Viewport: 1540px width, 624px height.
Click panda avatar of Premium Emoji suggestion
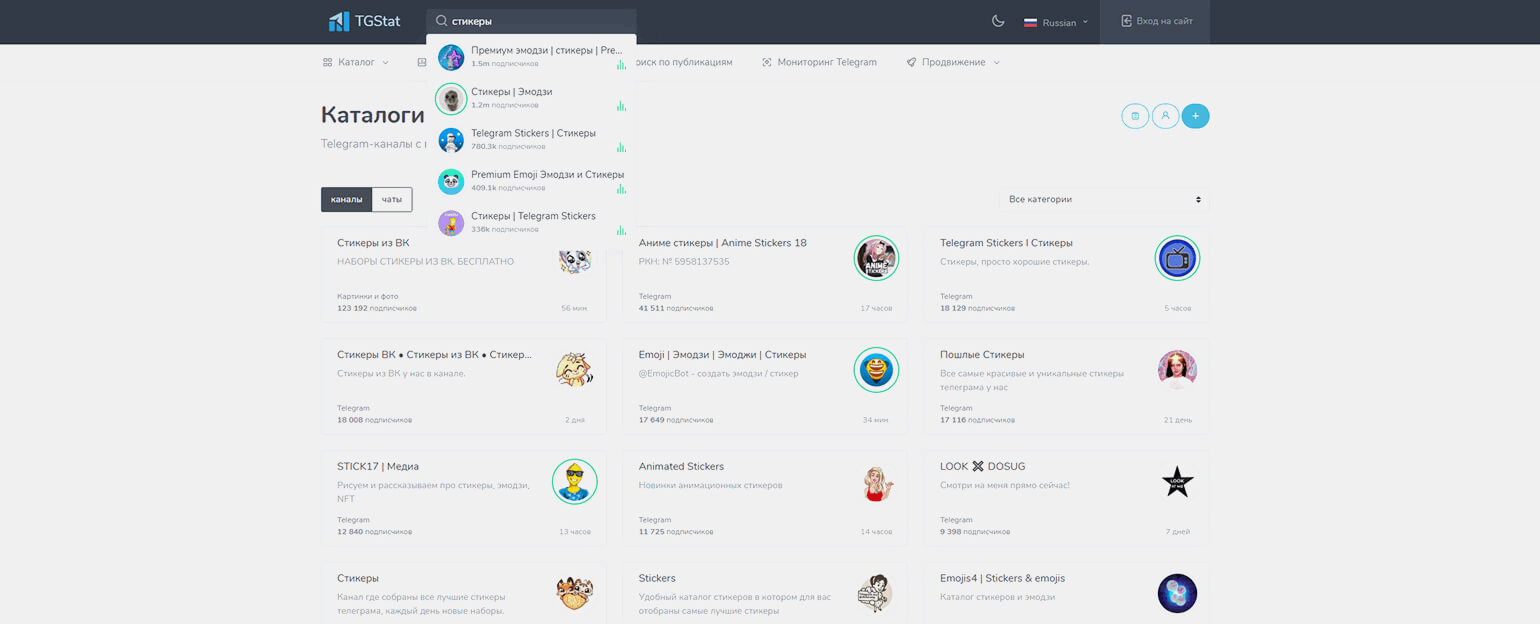[x=451, y=181]
